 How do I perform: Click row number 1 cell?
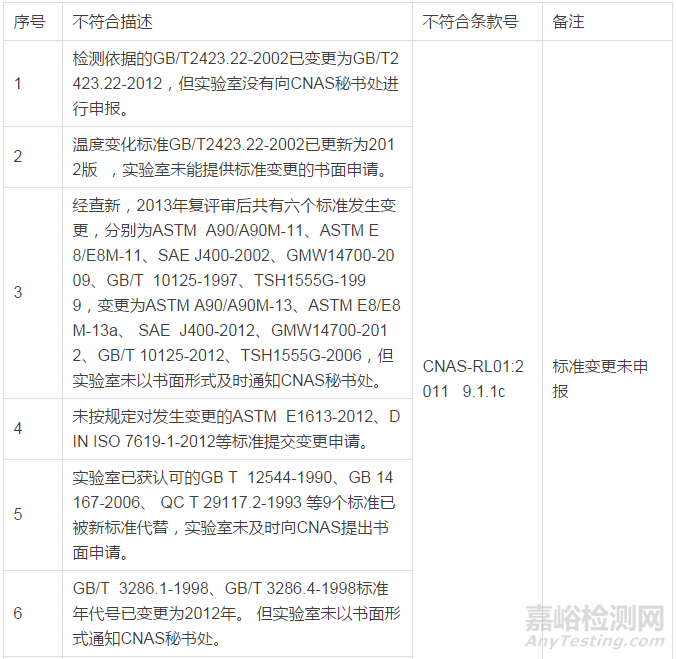(18, 83)
